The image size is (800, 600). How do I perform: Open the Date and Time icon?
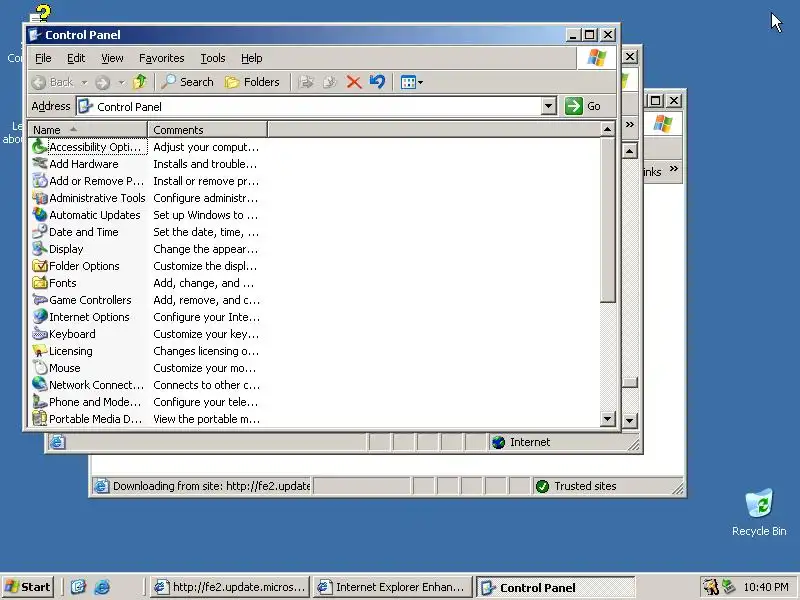click(39, 232)
